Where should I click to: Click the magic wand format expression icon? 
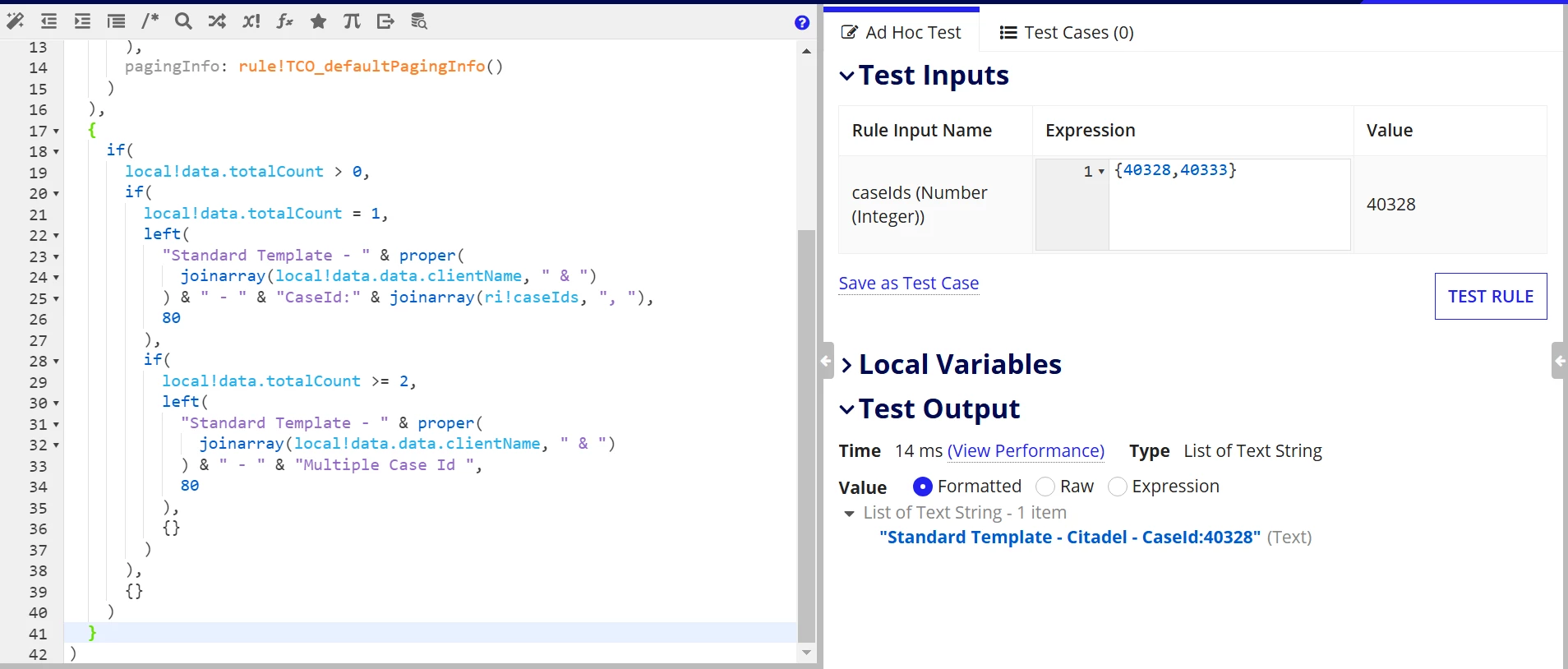click(16, 21)
